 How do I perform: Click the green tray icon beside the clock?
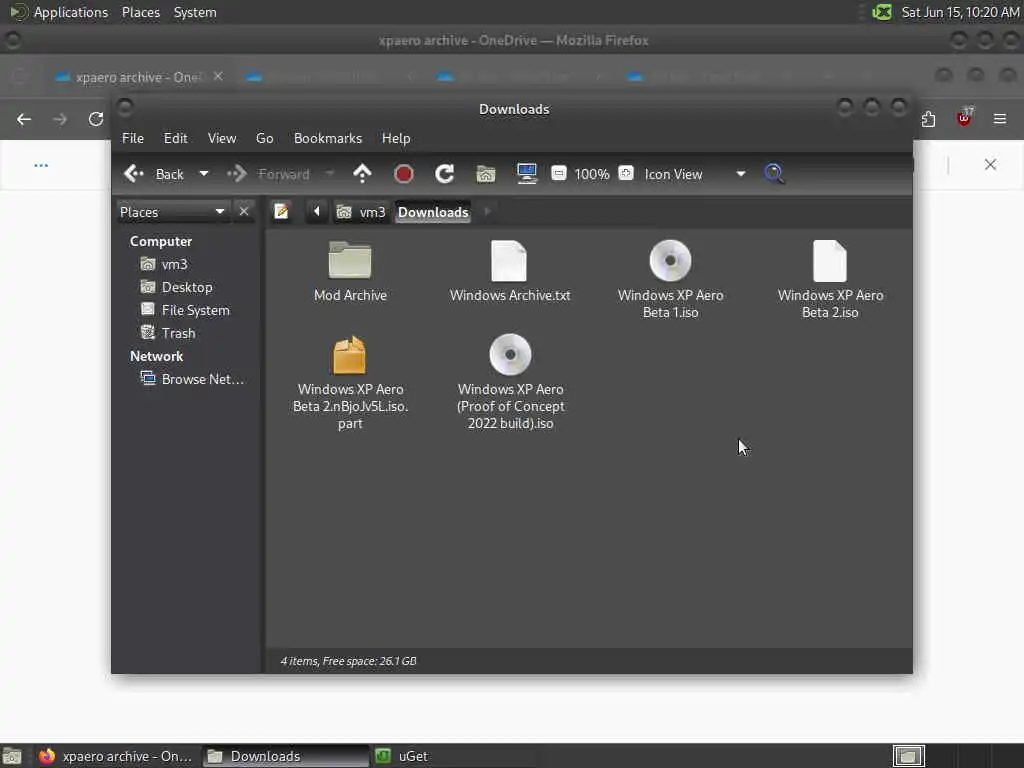pyautogui.click(x=882, y=12)
